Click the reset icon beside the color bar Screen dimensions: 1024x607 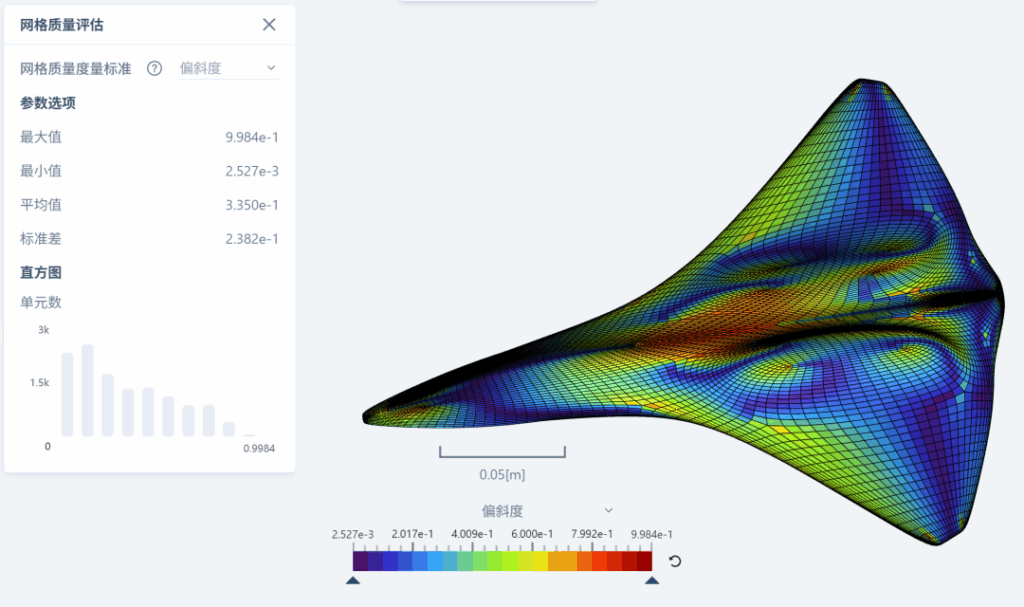tap(675, 561)
